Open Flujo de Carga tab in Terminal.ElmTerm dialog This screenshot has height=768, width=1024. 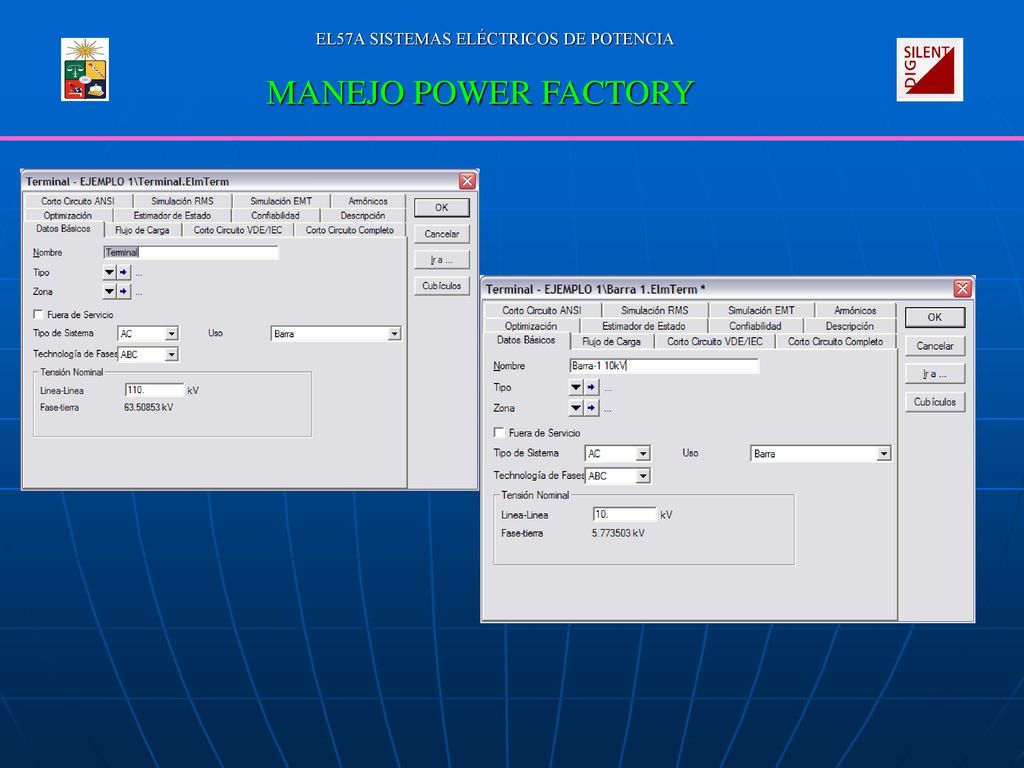tap(142, 230)
